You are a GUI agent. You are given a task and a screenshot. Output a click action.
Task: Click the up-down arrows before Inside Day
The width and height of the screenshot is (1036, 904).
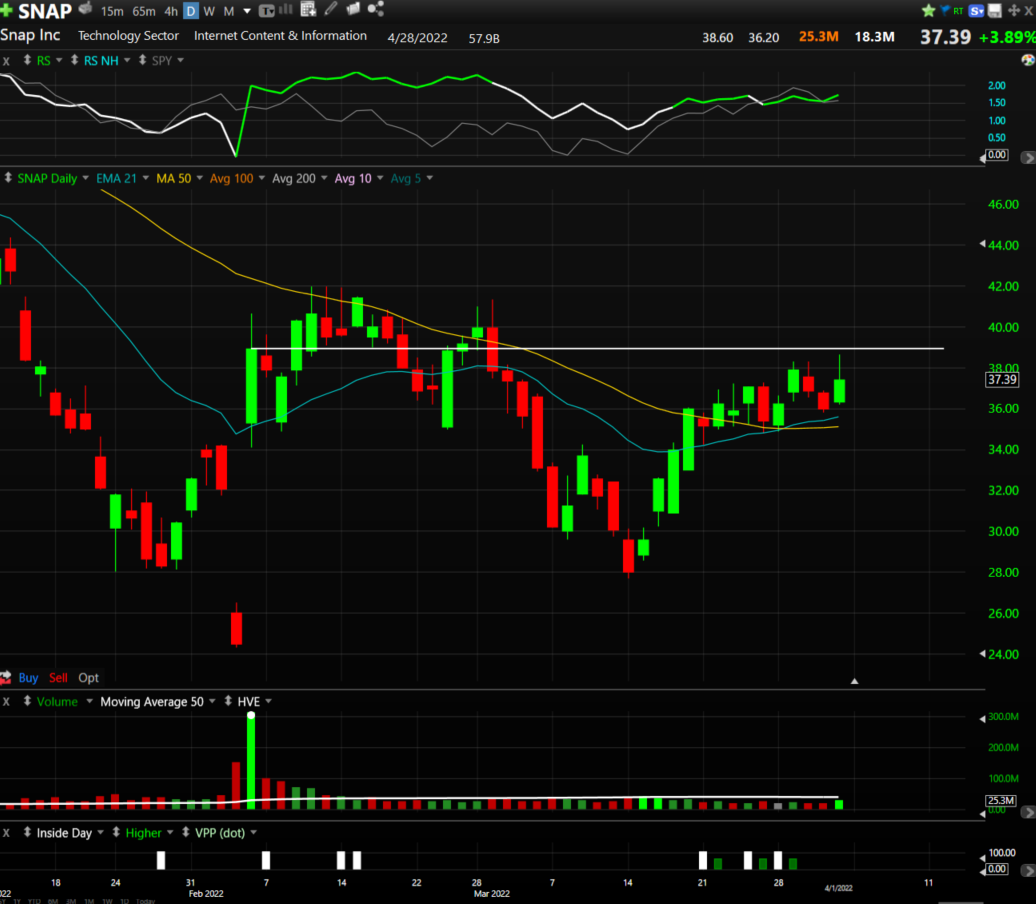click(27, 833)
